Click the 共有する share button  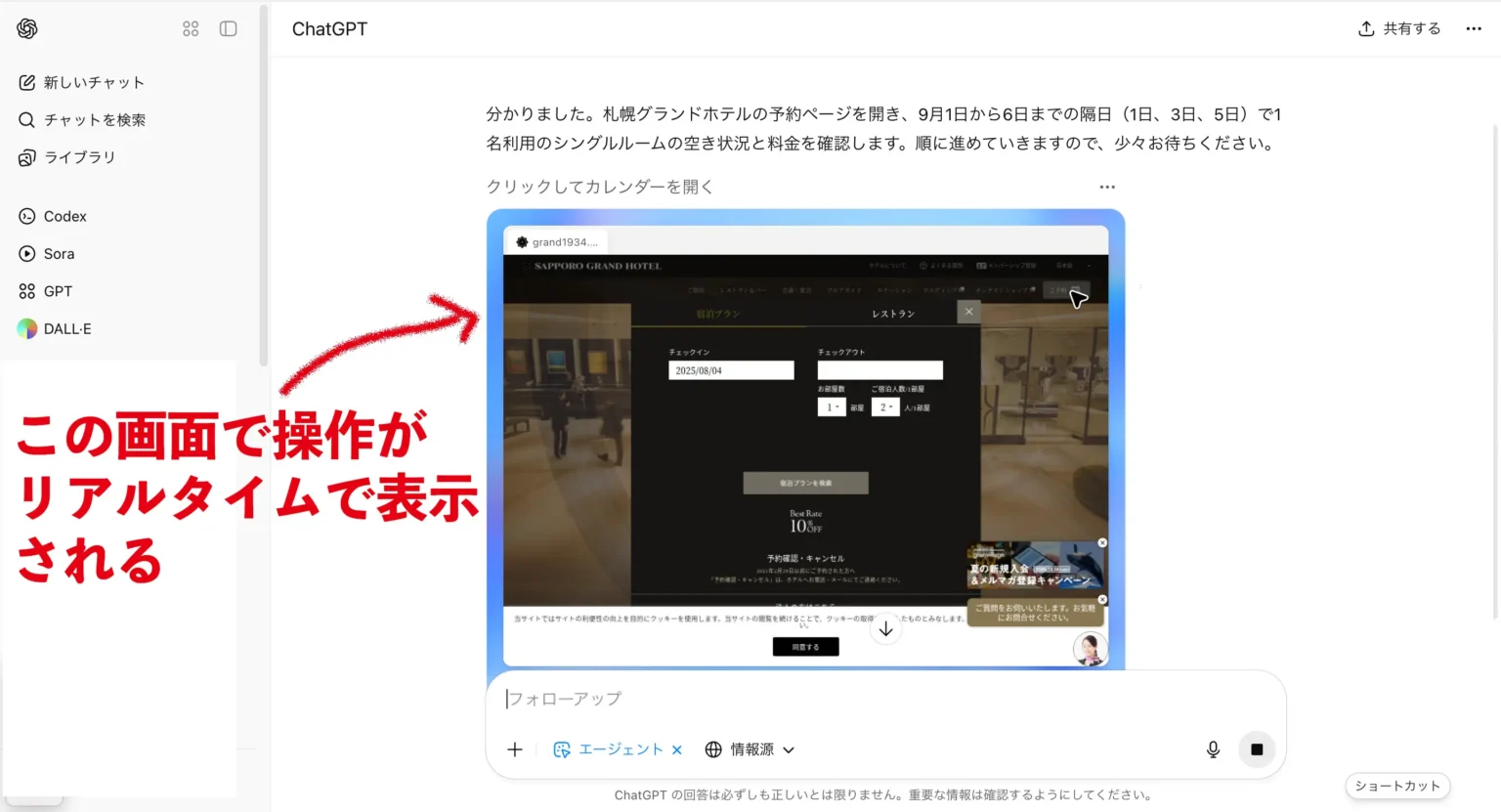click(x=1399, y=29)
